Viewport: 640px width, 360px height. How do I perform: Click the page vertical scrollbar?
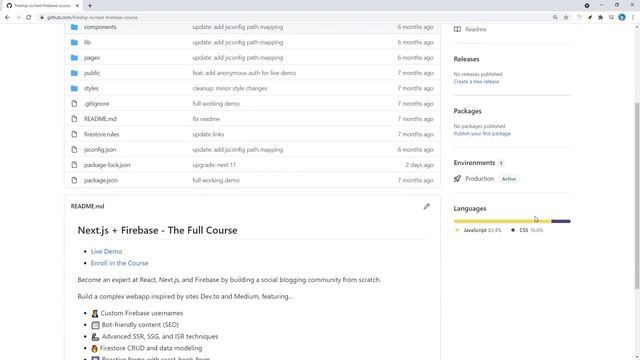pos(637,196)
